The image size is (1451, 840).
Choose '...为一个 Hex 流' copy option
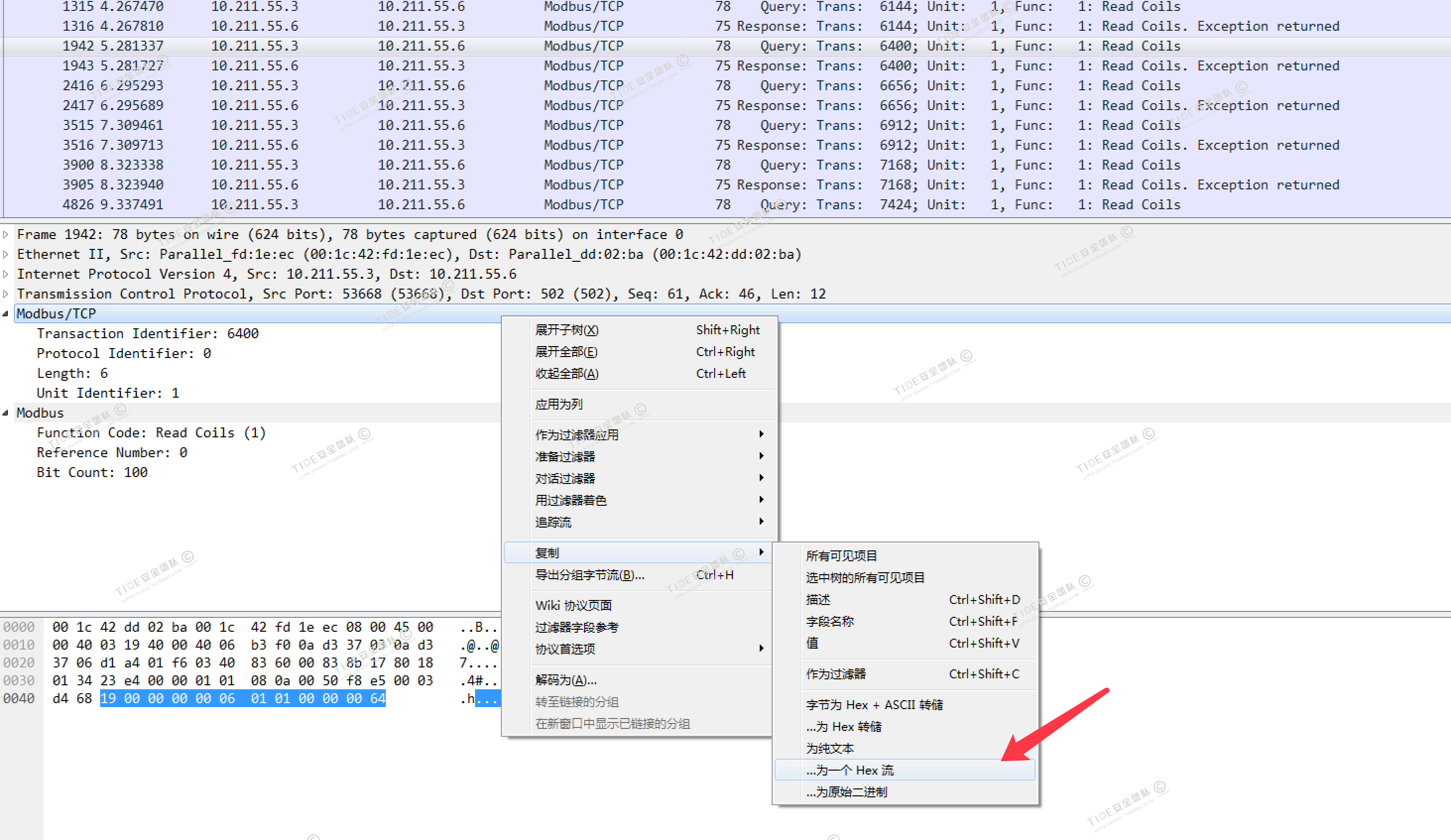(849, 770)
